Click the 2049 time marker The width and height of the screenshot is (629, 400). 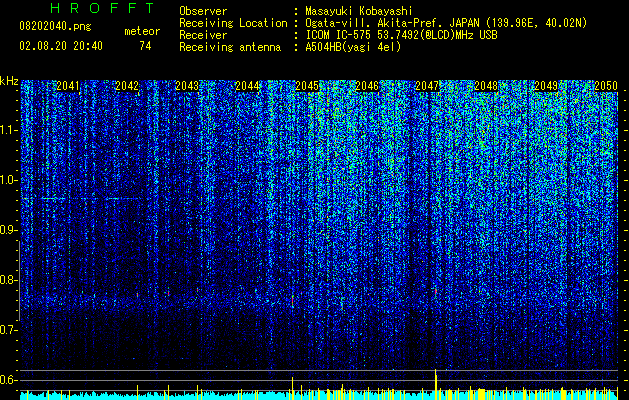[x=546, y=85]
